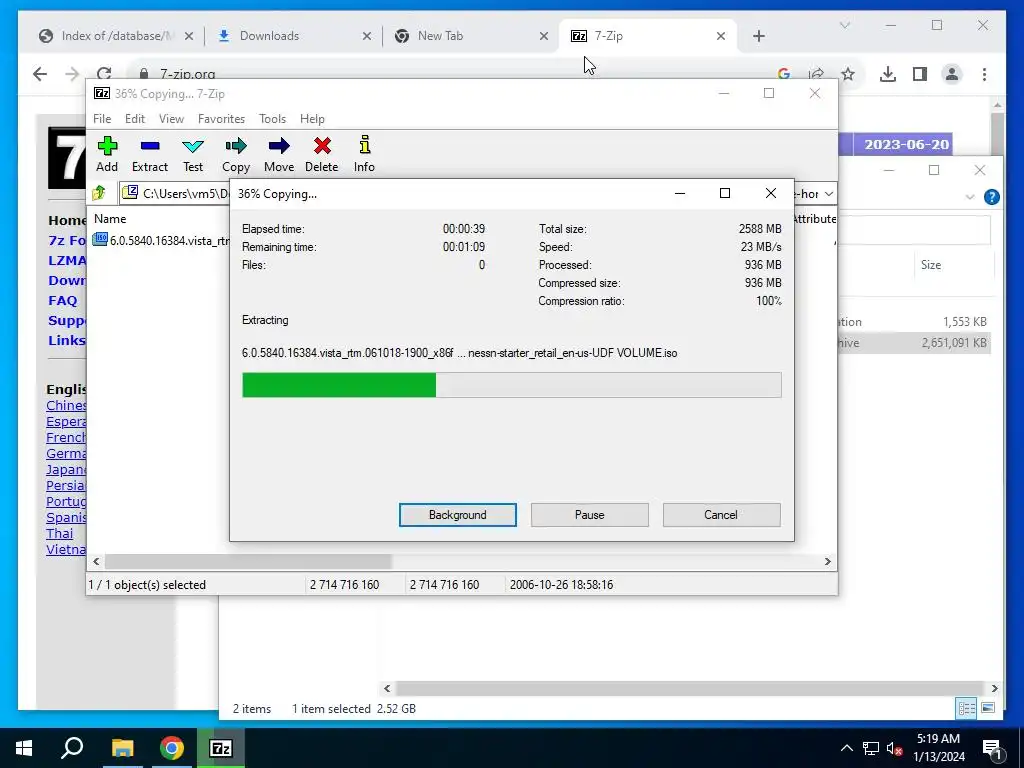Click Explorer help question mark icon
The width and height of the screenshot is (1024, 768).
pyautogui.click(x=991, y=197)
